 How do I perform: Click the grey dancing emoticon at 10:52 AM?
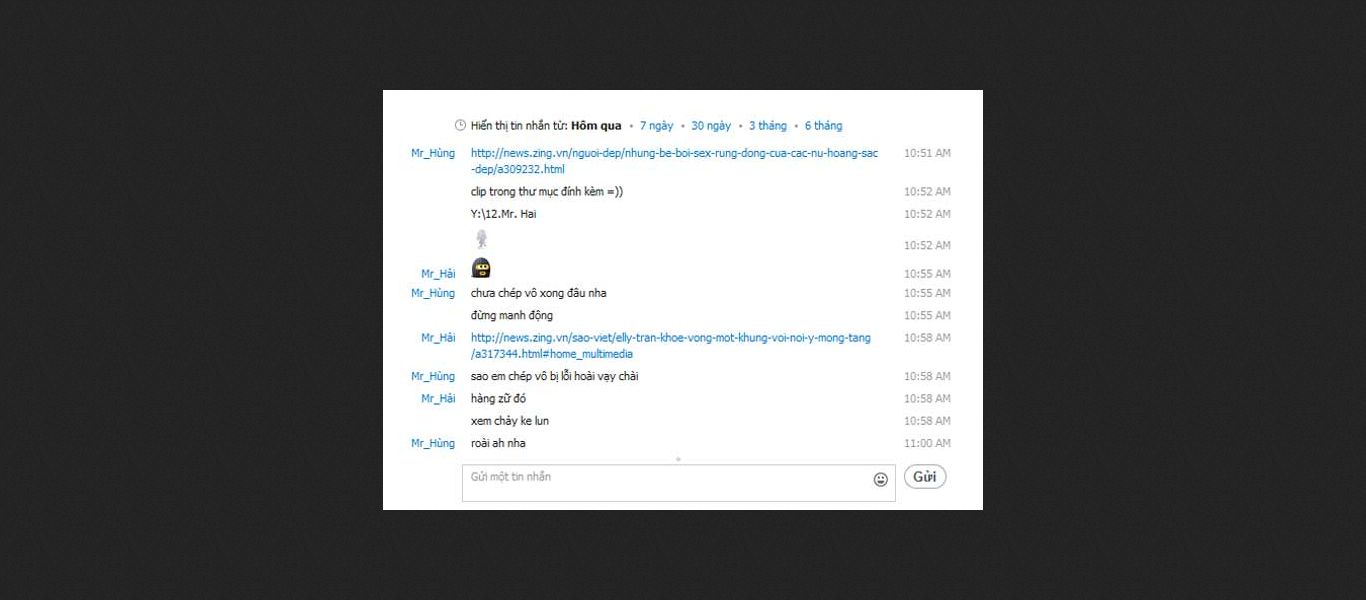click(481, 239)
